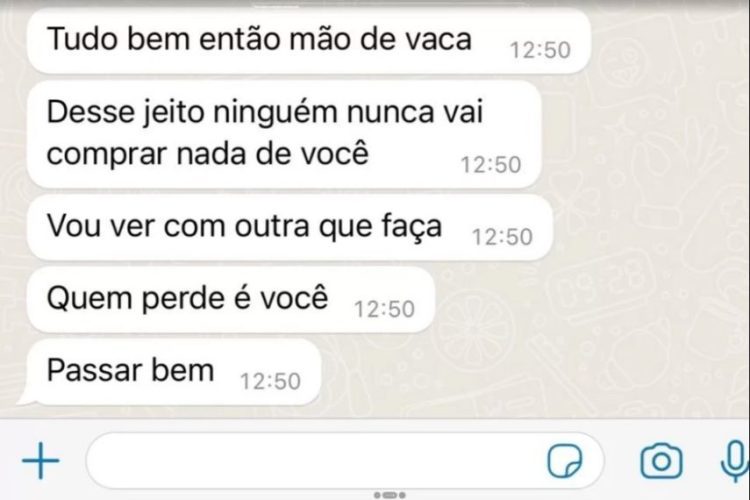Viewport: 750px width, 500px height.
Task: Click the word 'Tudo' in first message
Action: point(83,38)
